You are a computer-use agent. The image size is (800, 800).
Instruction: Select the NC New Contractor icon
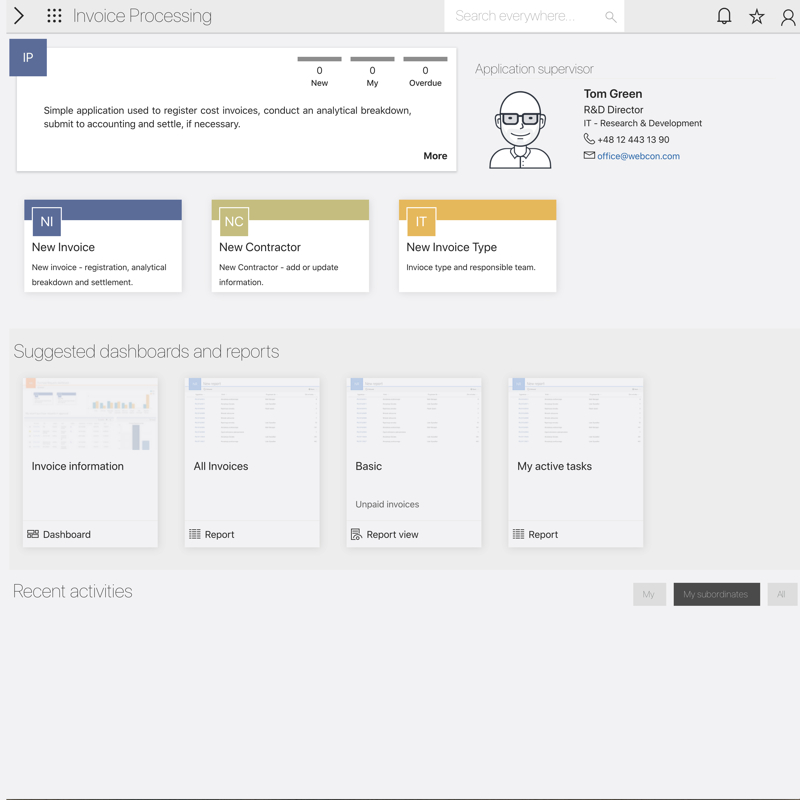point(234,222)
